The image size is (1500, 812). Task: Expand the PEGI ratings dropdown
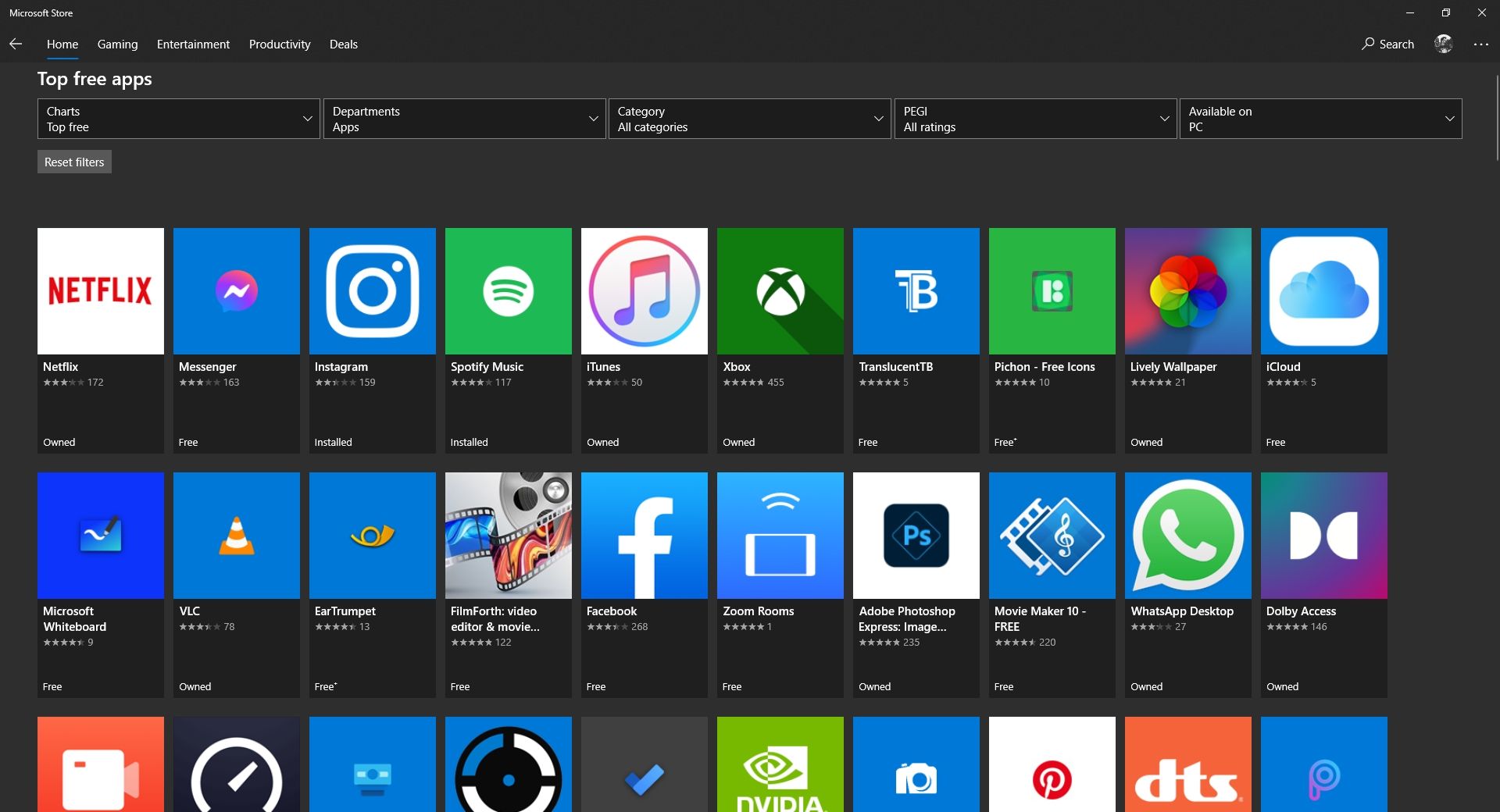(1035, 119)
